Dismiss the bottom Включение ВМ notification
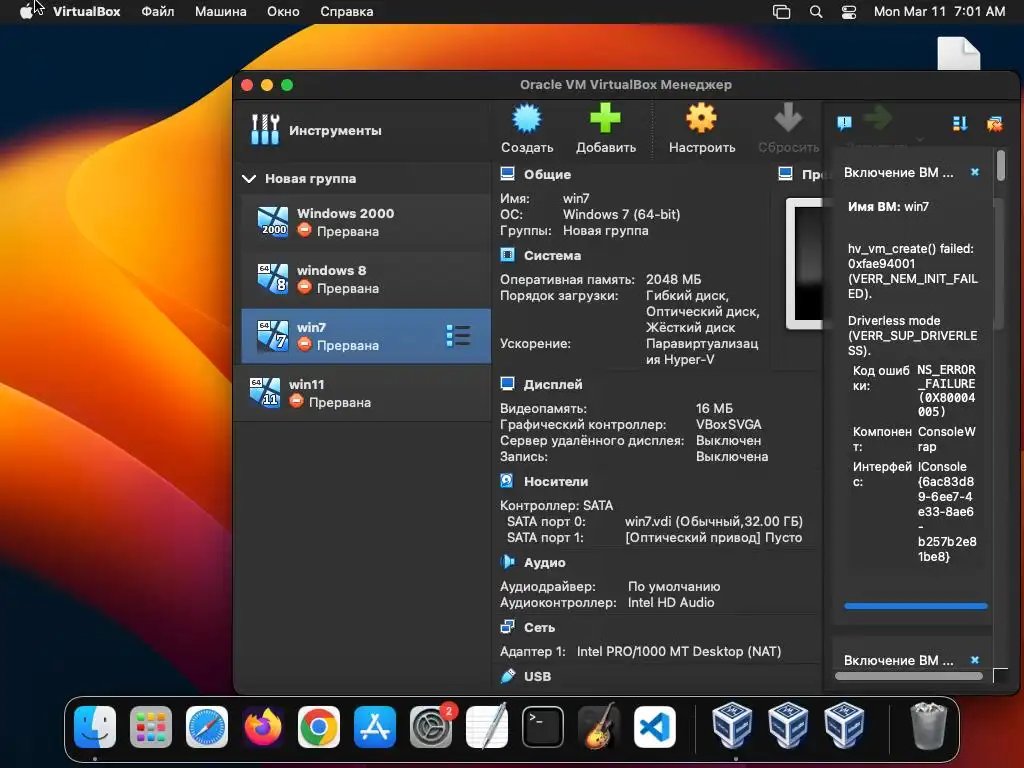Image resolution: width=1024 pixels, height=768 pixels. point(975,660)
